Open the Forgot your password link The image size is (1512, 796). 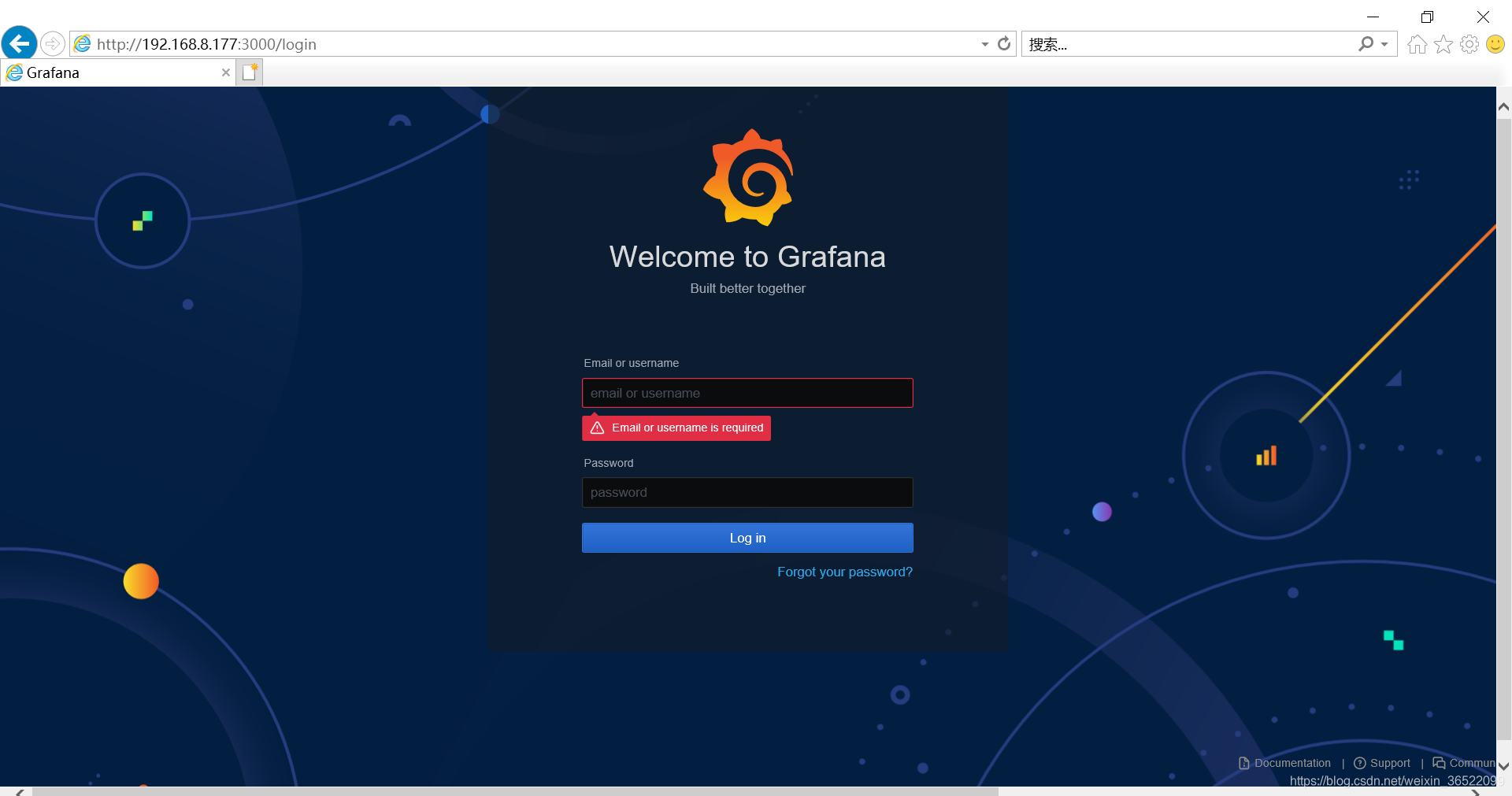(x=845, y=572)
